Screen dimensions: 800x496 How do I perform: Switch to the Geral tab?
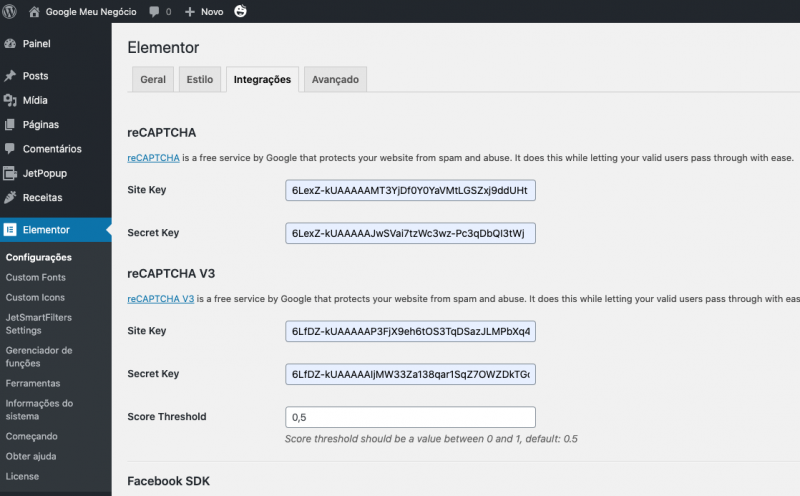[x=153, y=80]
